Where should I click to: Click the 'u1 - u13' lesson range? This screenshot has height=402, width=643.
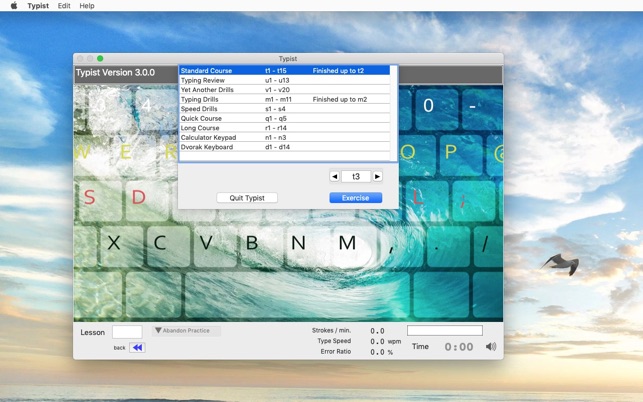(277, 80)
